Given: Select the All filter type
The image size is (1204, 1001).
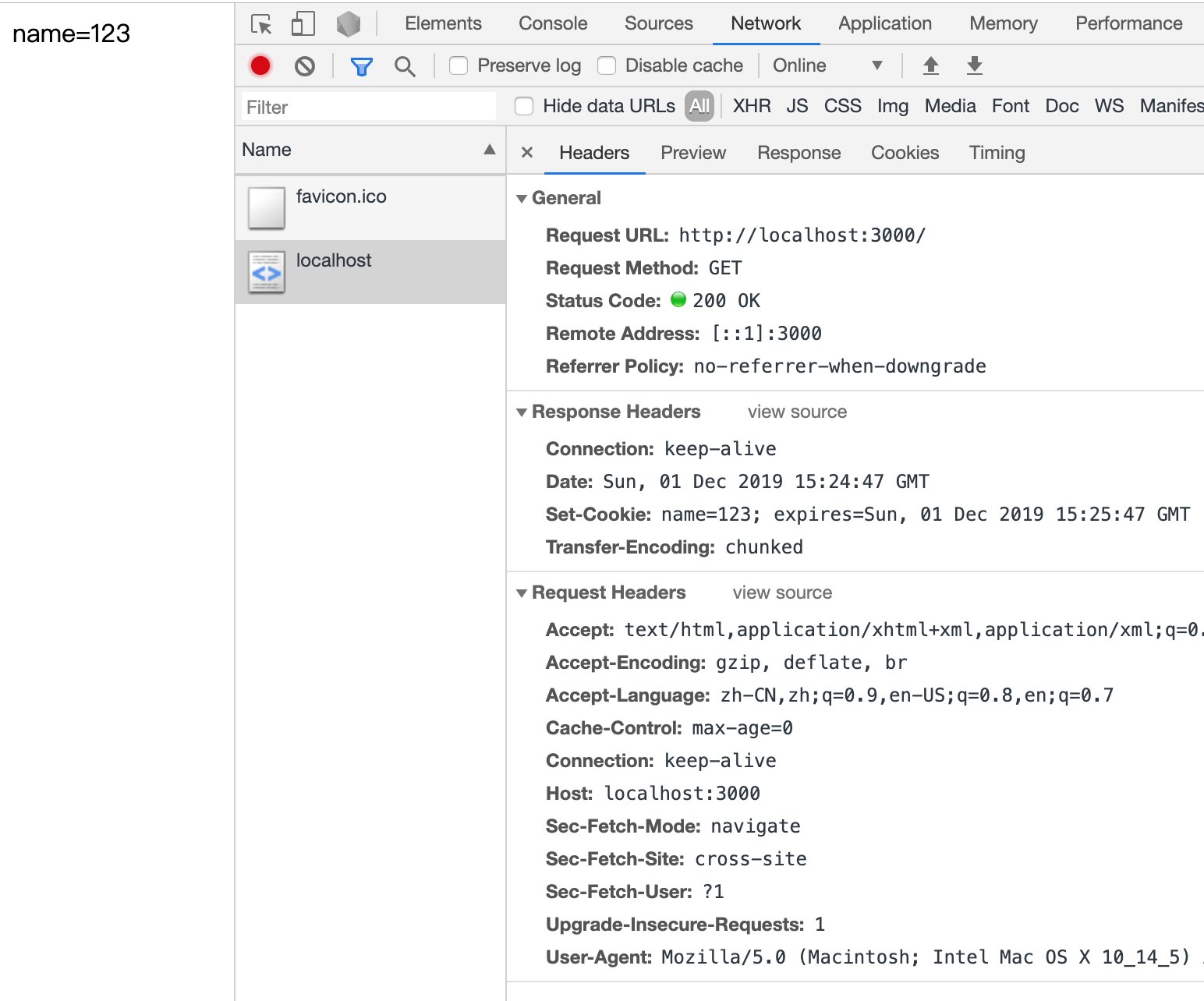Looking at the screenshot, I should [699, 106].
